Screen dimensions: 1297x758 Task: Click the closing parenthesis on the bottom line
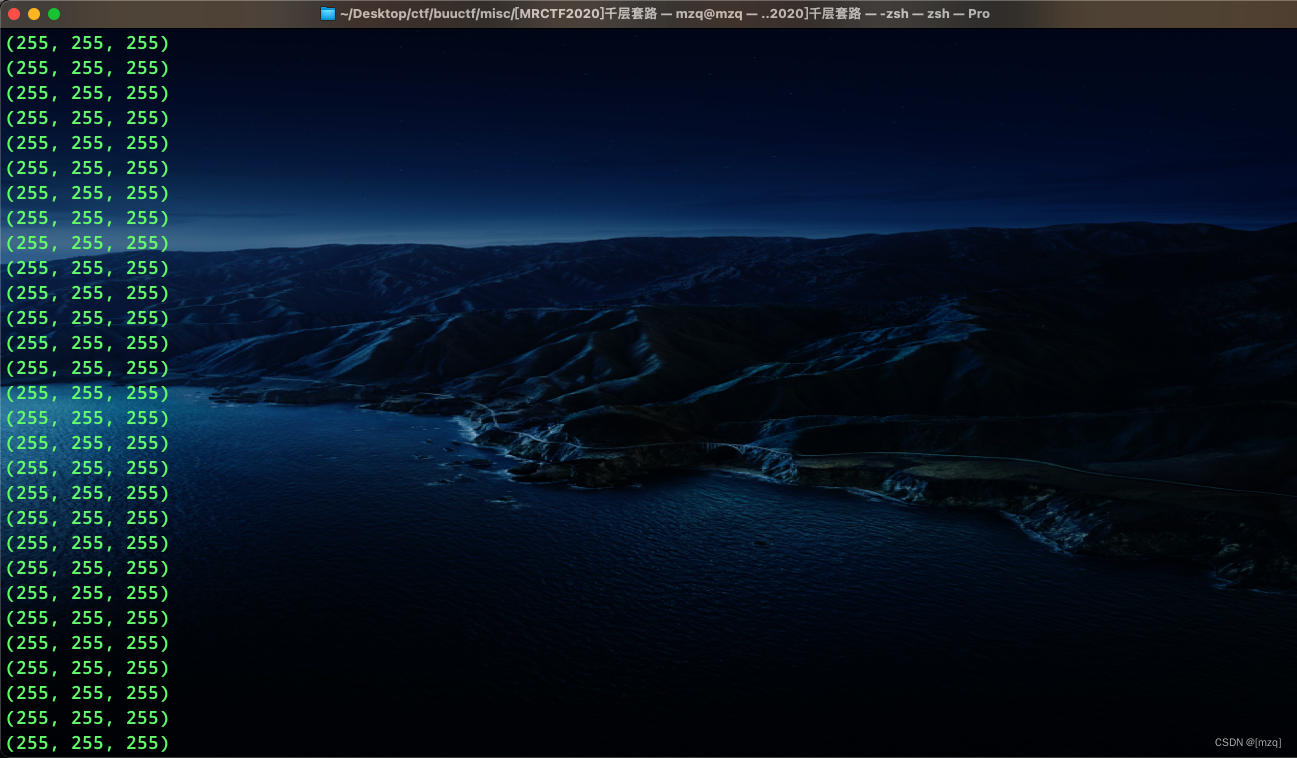pyautogui.click(x=165, y=743)
